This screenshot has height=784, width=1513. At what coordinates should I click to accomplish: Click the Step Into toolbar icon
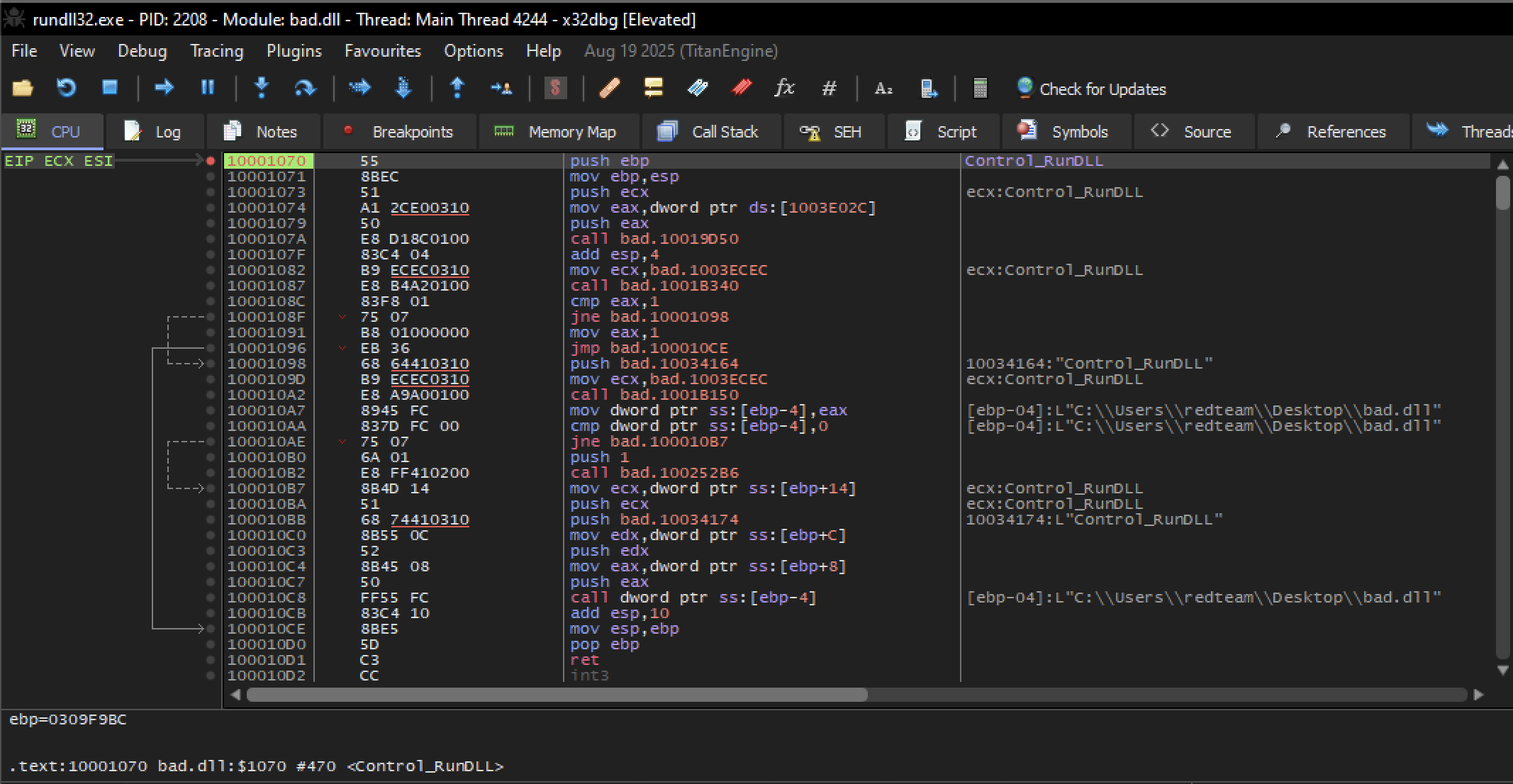[262, 88]
